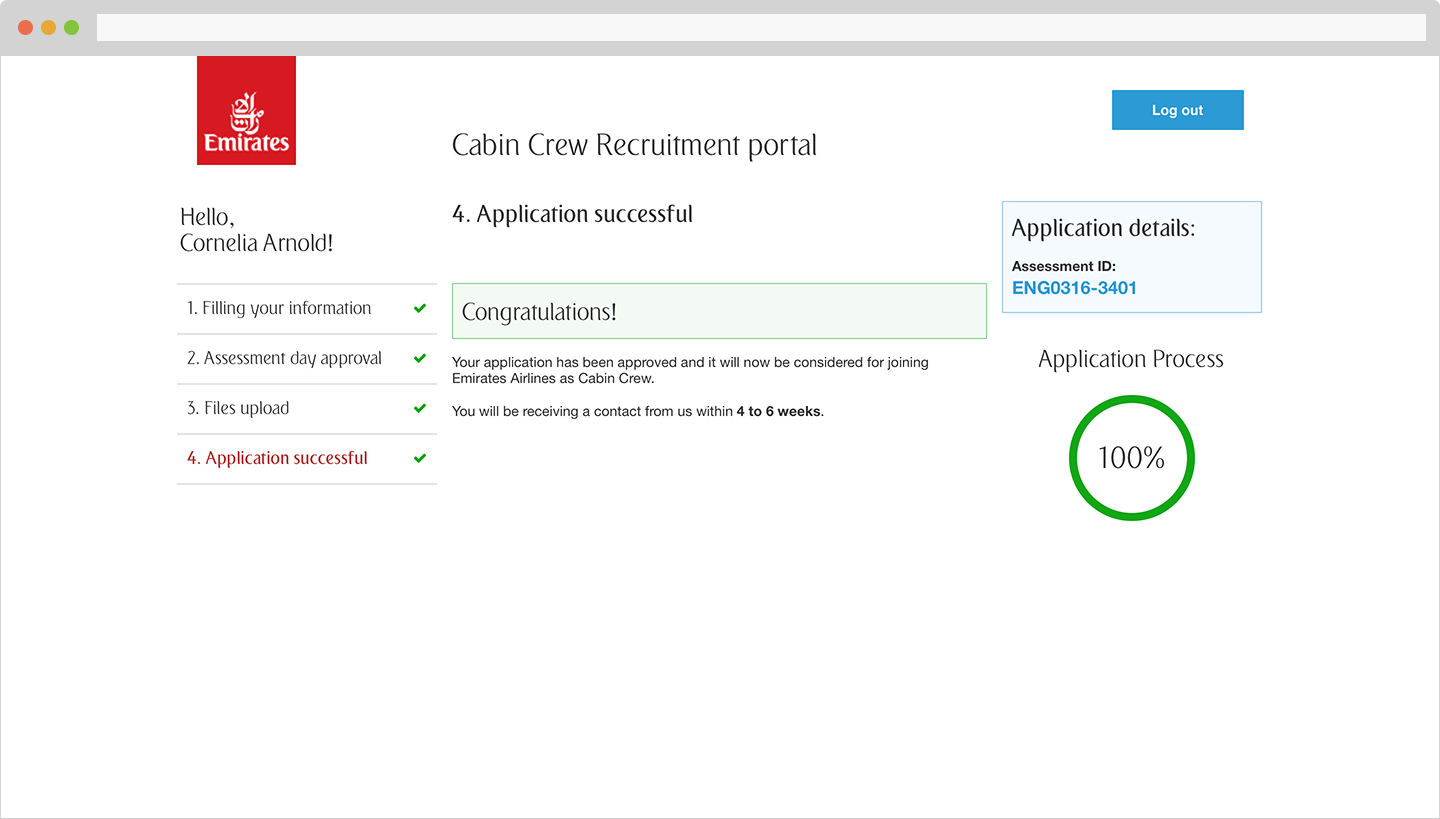The height and width of the screenshot is (819, 1440).
Task: Select step 3. Files upload
Action: (x=307, y=409)
